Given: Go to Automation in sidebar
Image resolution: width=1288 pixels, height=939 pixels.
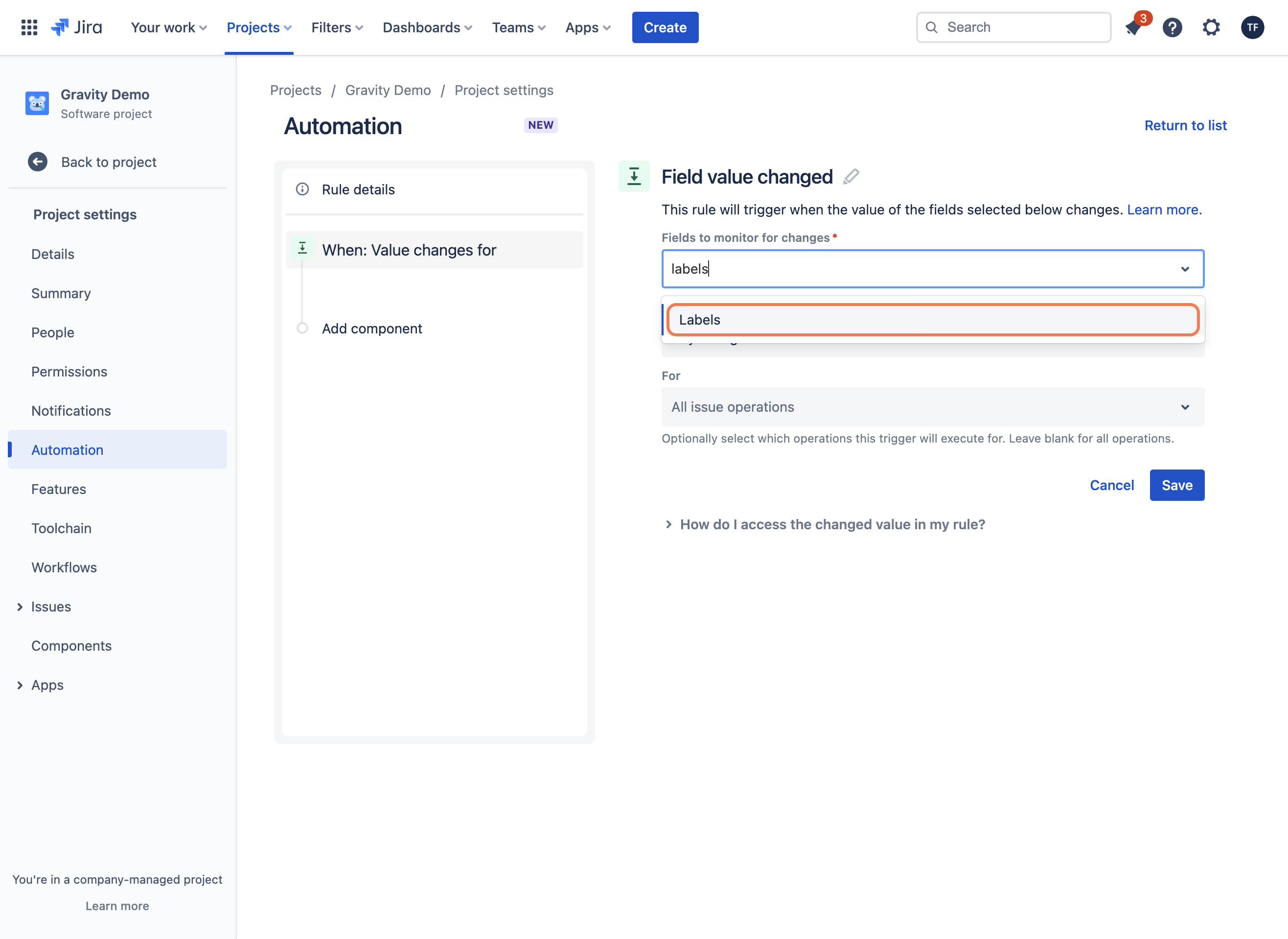Looking at the screenshot, I should pyautogui.click(x=117, y=449).
